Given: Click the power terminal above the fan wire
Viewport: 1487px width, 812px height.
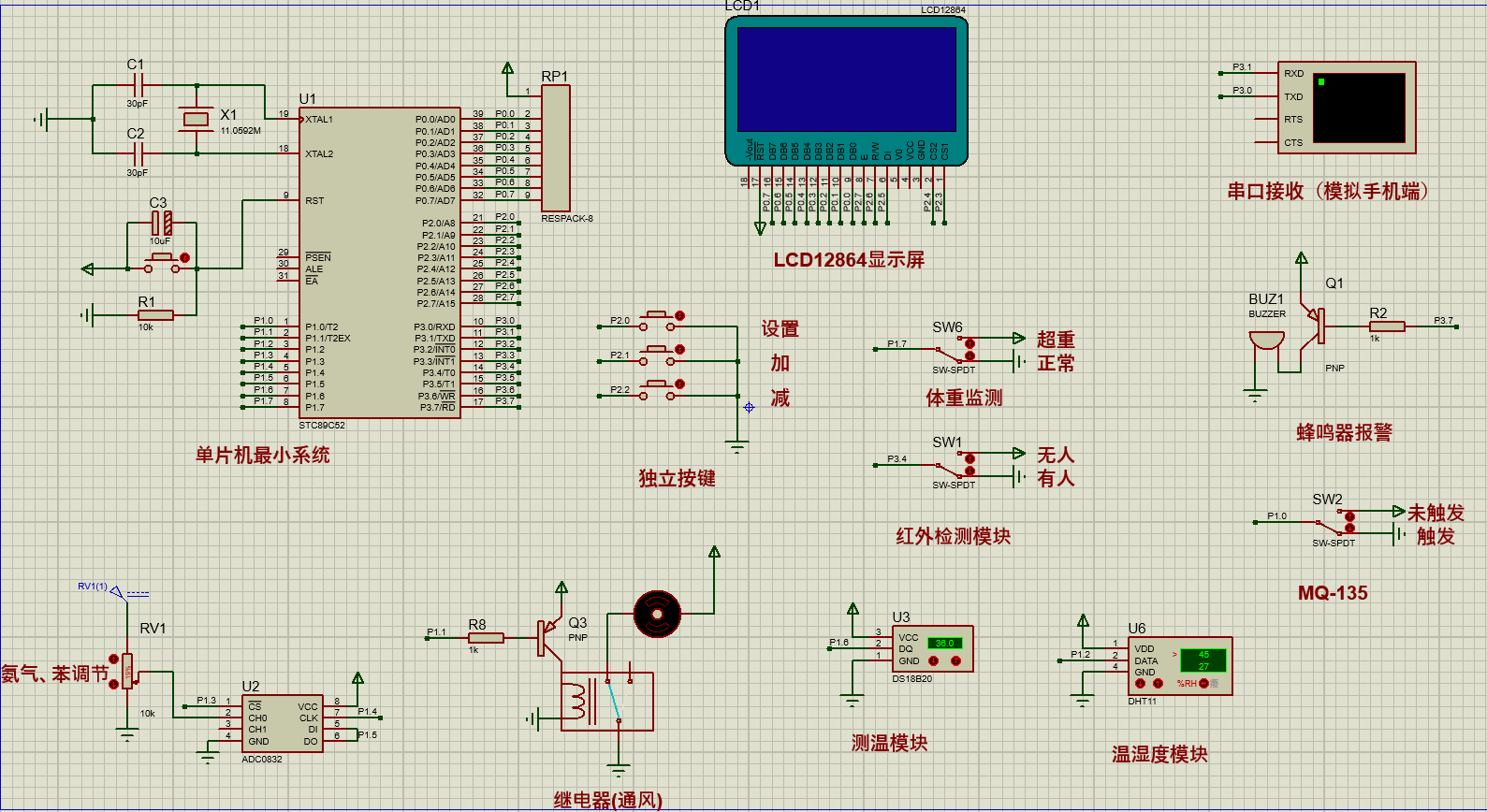Looking at the screenshot, I should tap(714, 552).
